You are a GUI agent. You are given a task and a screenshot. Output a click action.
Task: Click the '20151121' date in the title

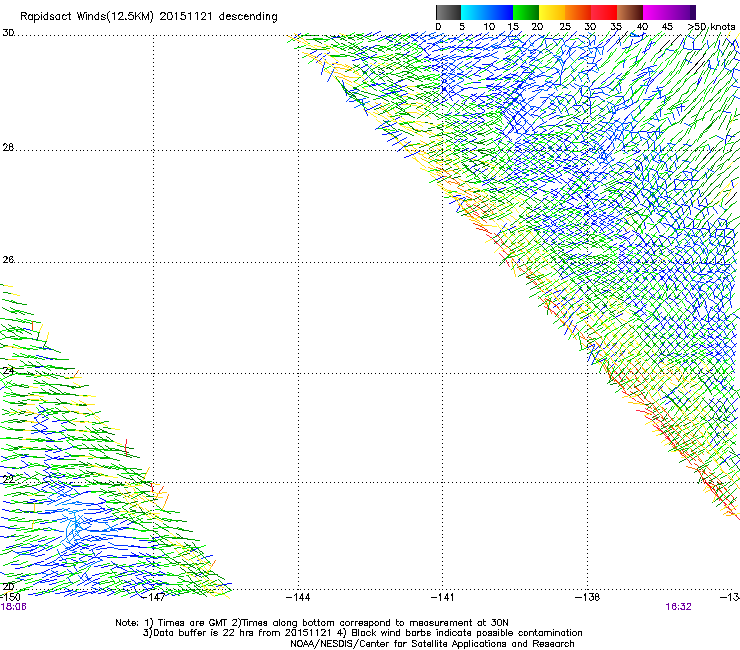click(x=186, y=16)
